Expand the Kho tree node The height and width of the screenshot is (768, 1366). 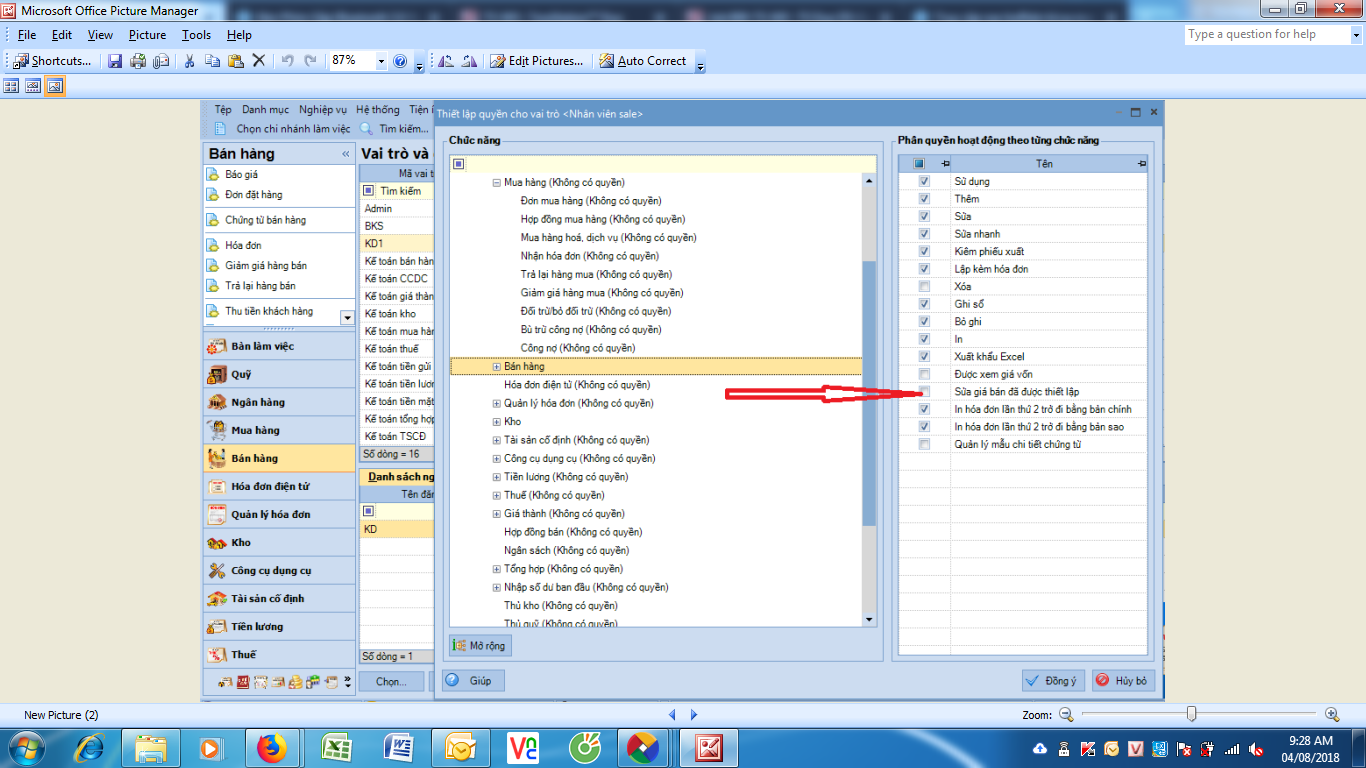(496, 422)
